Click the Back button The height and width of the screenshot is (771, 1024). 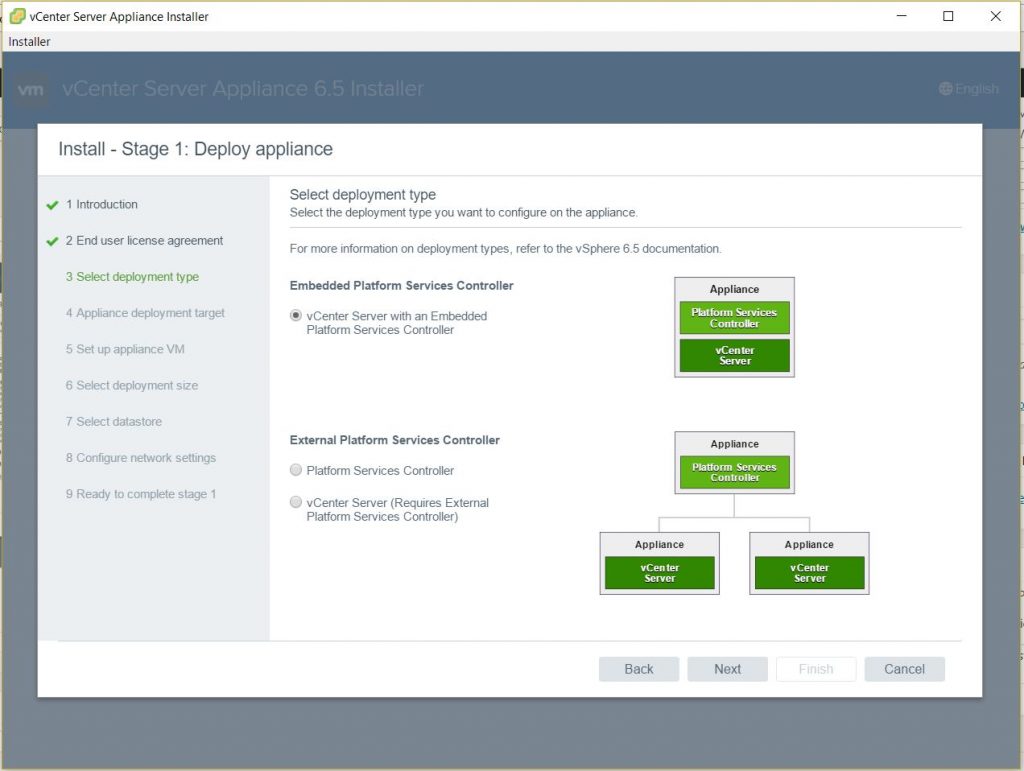coord(639,669)
